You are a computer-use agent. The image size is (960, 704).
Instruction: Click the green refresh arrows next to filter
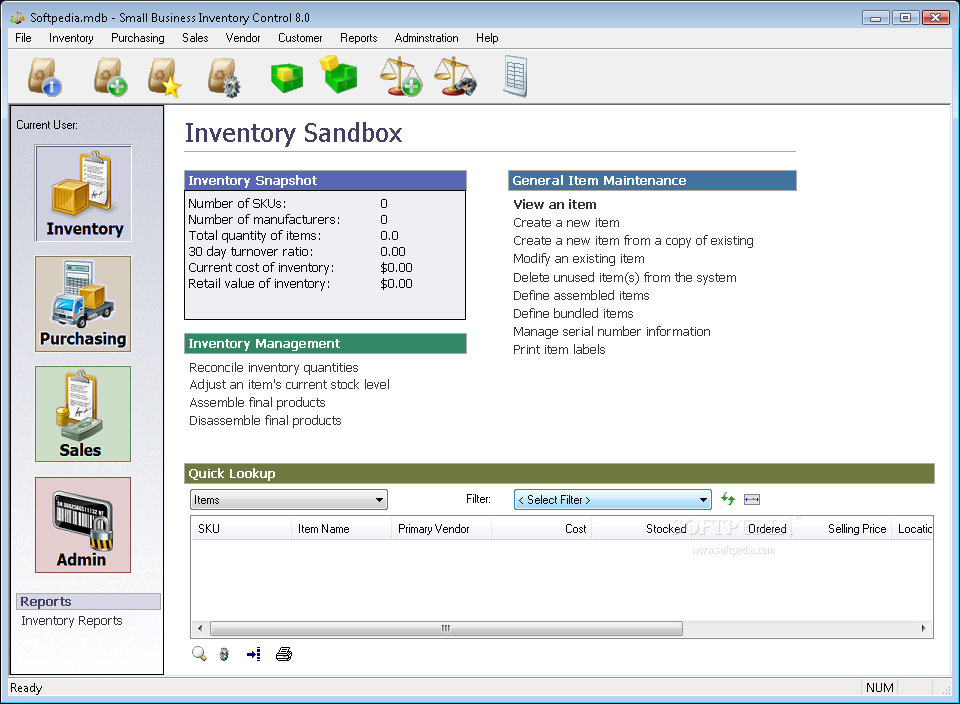tap(727, 499)
